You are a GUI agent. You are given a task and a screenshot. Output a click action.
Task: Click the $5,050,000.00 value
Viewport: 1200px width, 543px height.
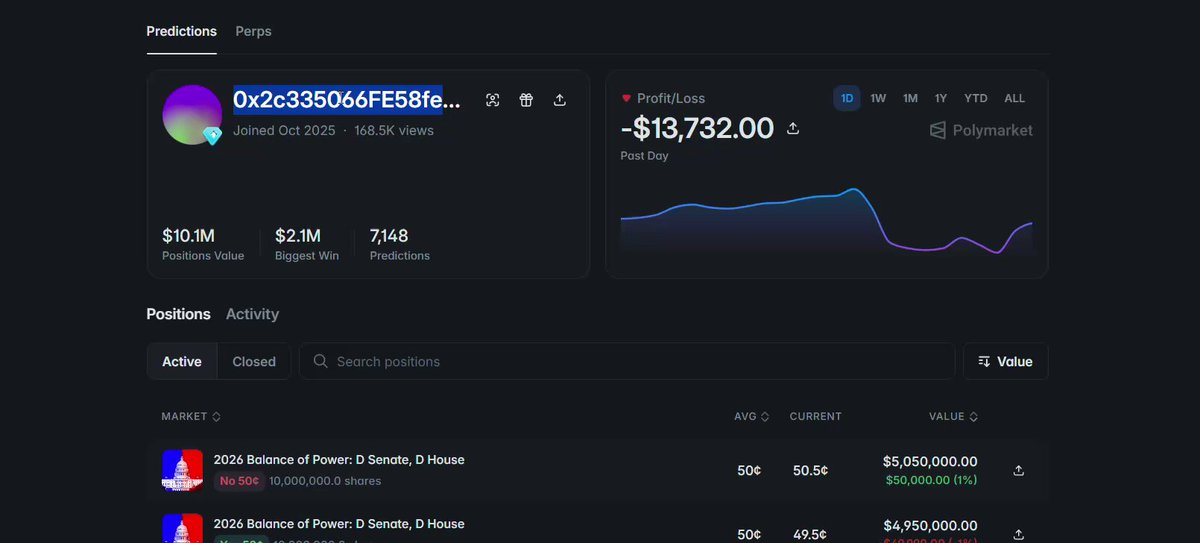click(x=930, y=462)
